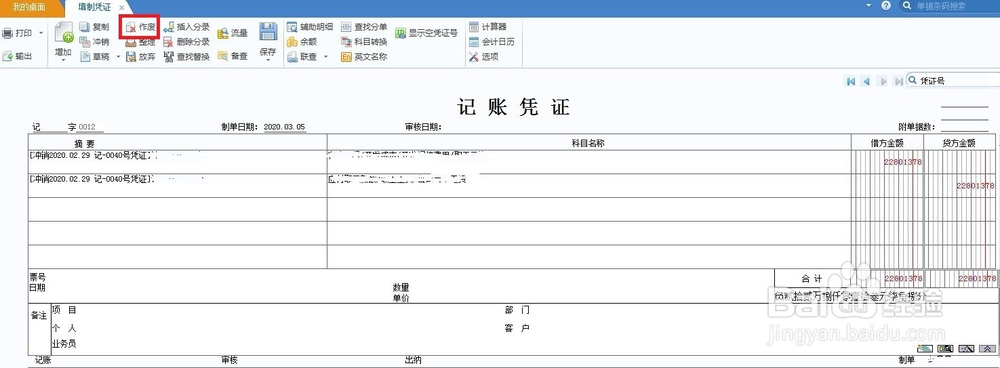Viewport: 1000px width, 368px height.
Task: Click the 制单日期 2020.03.05 date field
Action: pos(284,128)
